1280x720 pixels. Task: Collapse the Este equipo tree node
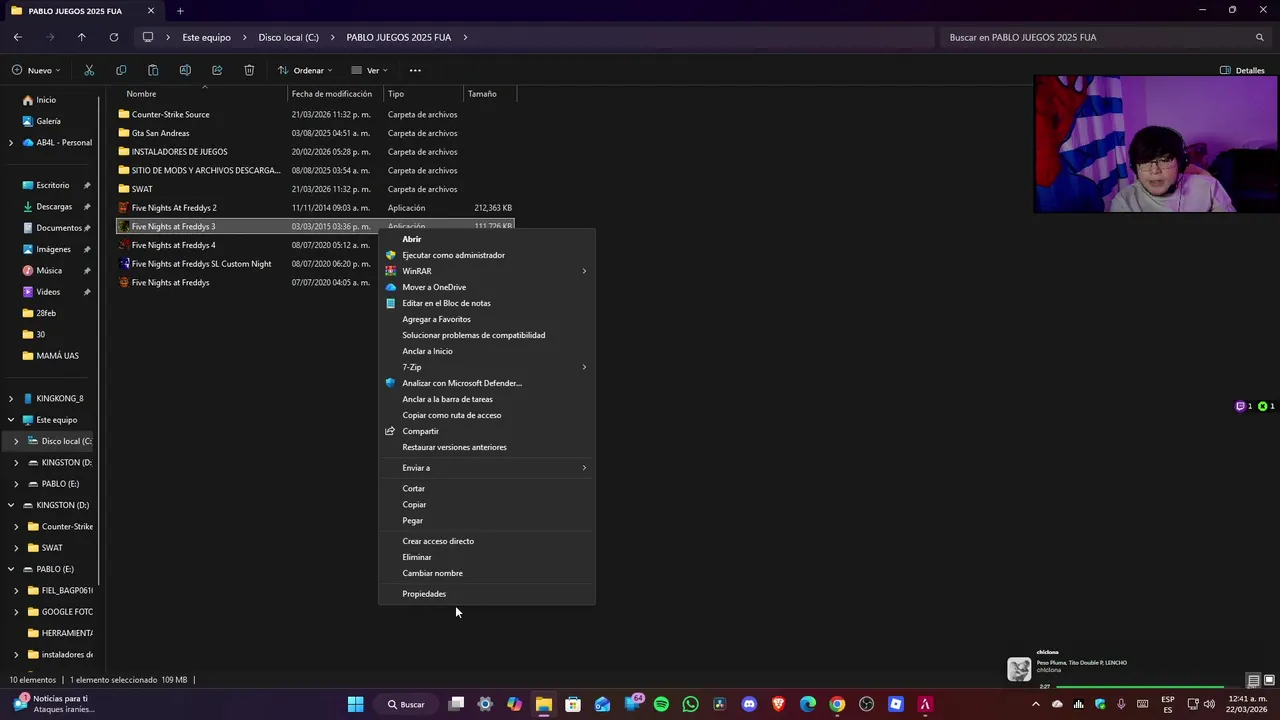click(11, 420)
